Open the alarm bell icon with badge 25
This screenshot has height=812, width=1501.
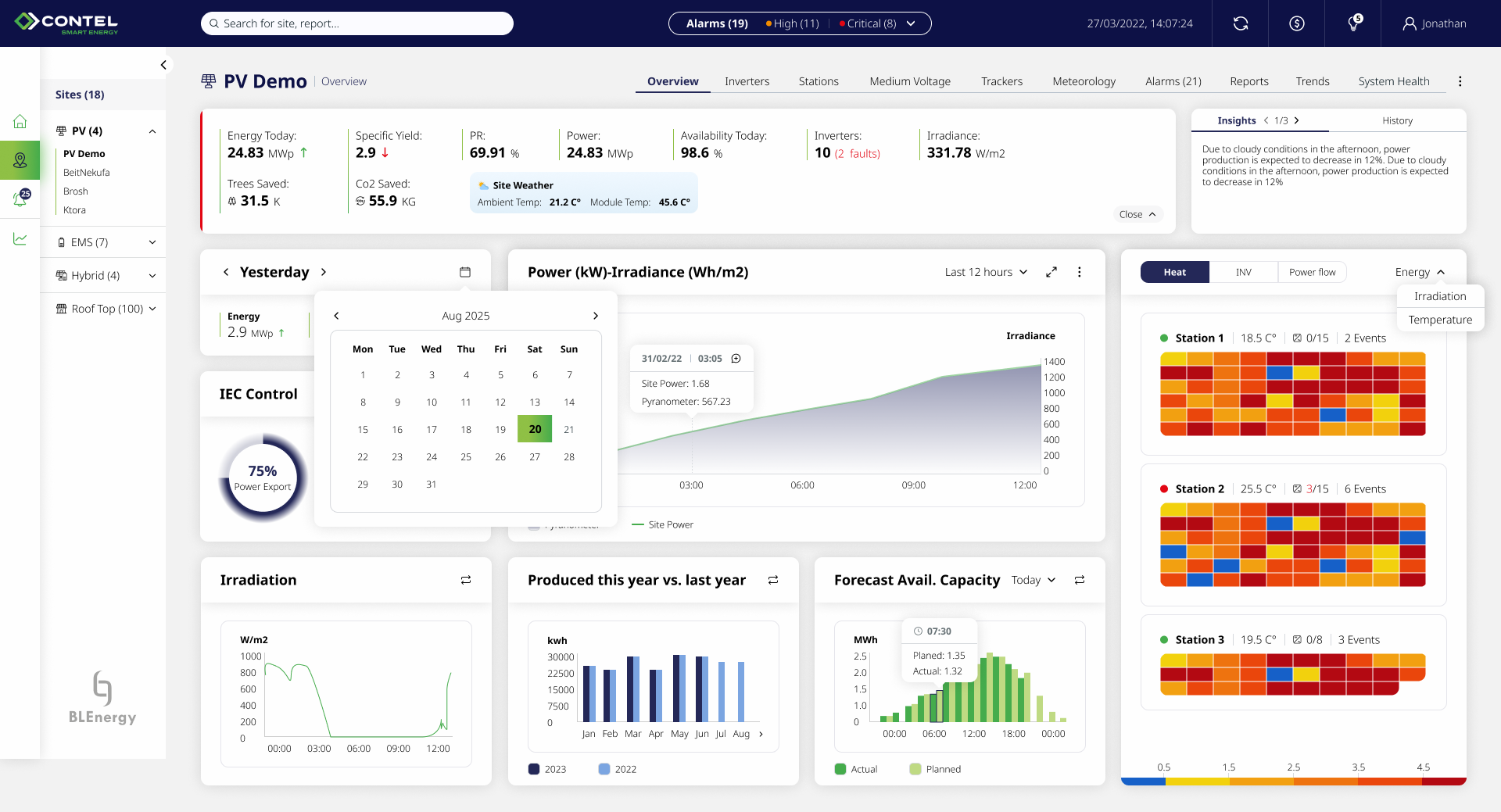[x=20, y=199]
